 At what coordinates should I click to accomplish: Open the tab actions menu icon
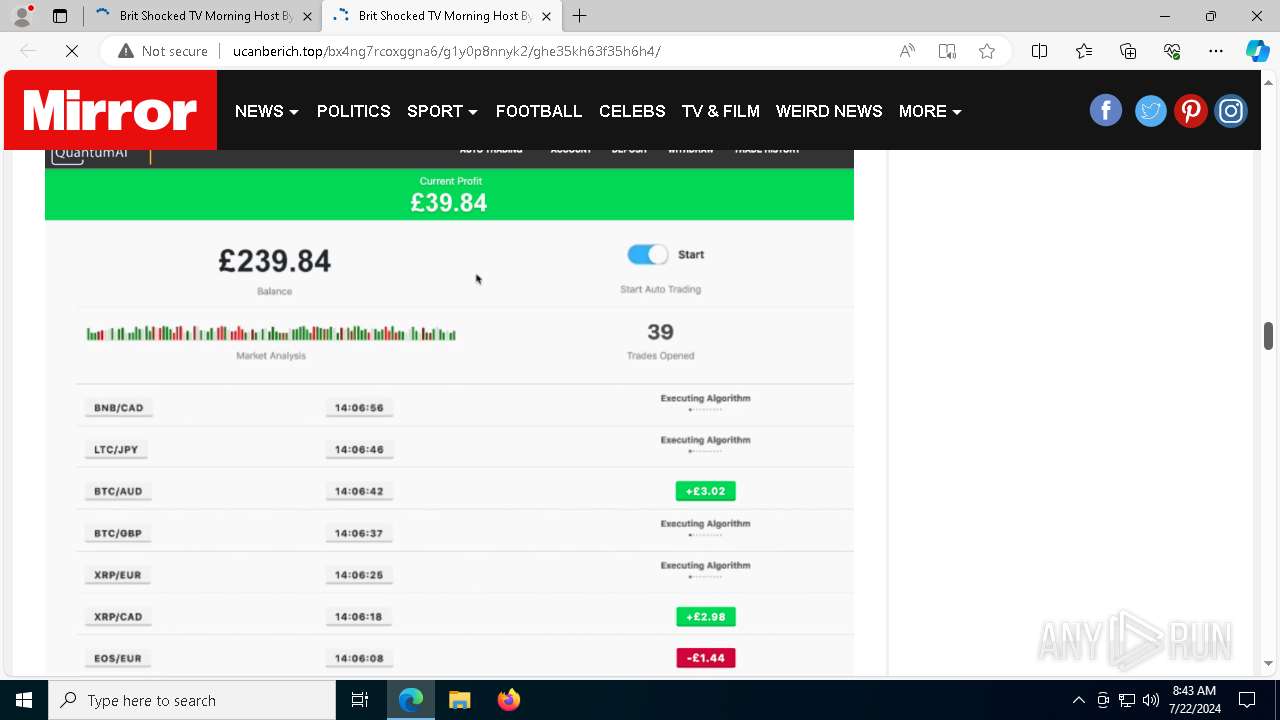tap(60, 16)
